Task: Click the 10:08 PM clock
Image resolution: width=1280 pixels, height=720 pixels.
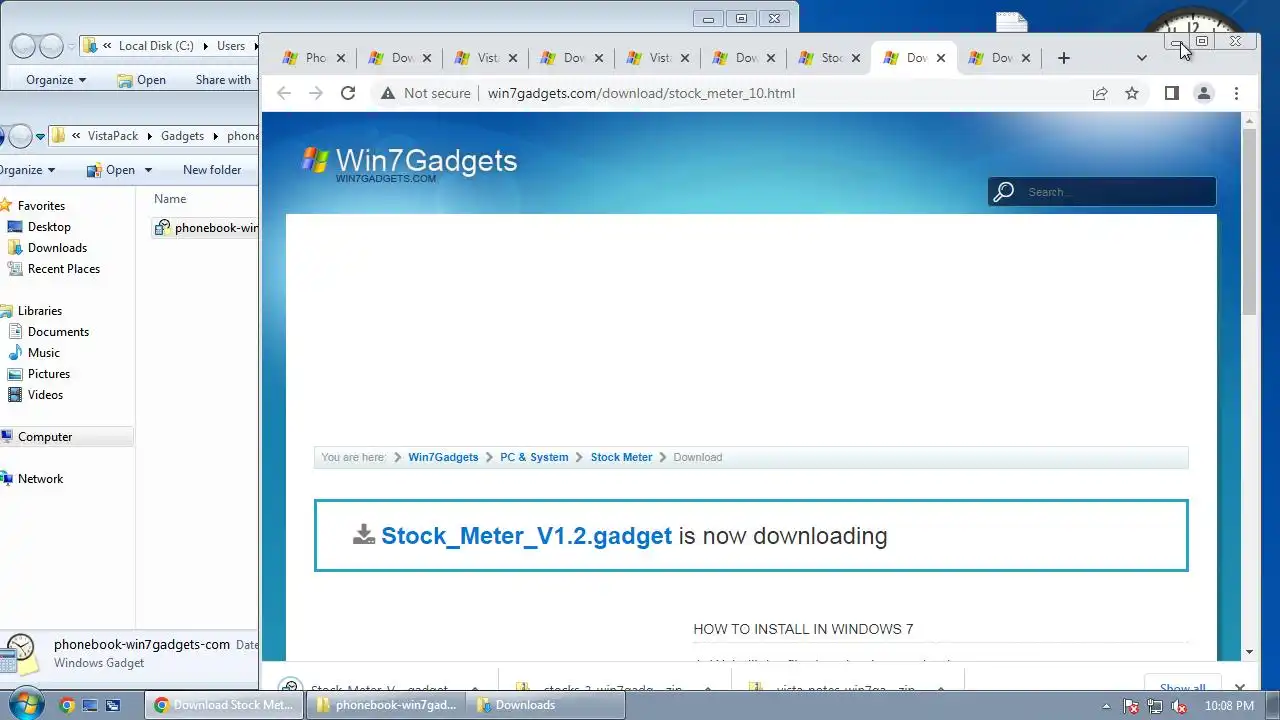Action: tap(1230, 705)
